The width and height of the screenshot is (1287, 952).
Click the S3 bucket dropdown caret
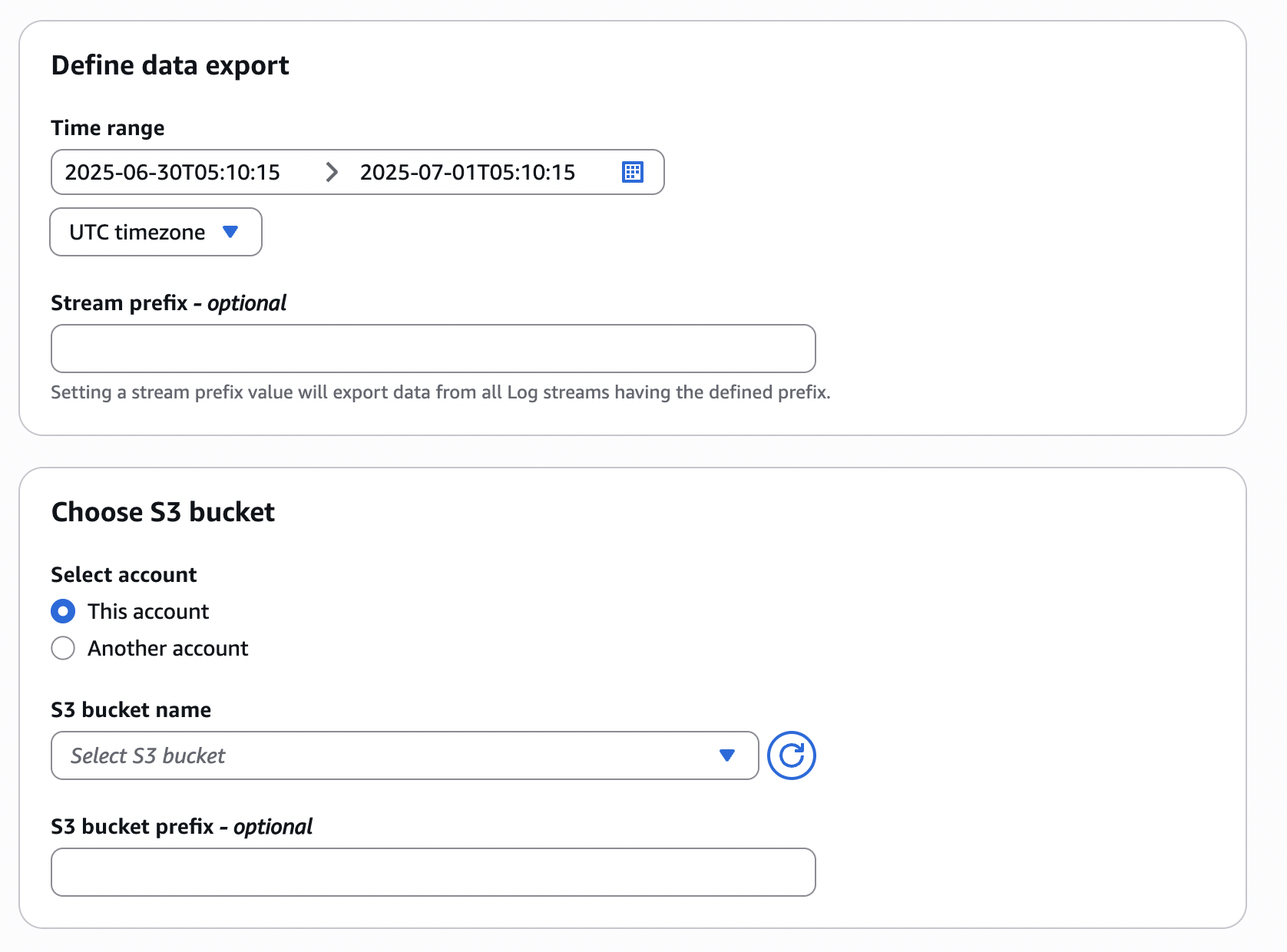[x=726, y=755]
